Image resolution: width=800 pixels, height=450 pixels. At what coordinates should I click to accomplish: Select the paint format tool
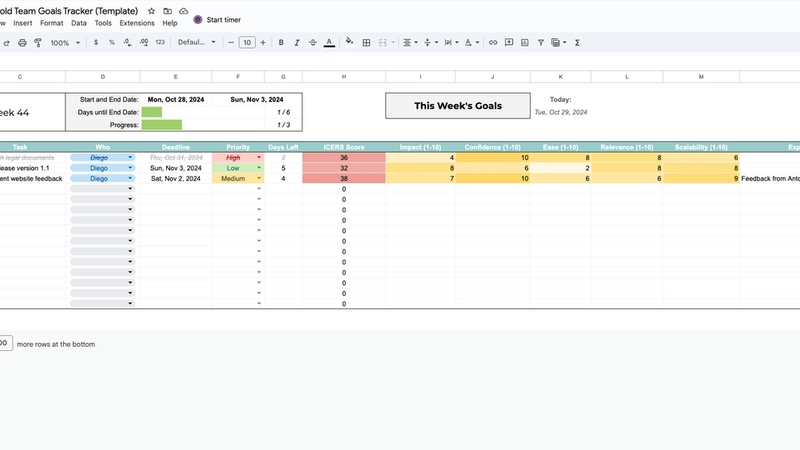[x=38, y=43]
